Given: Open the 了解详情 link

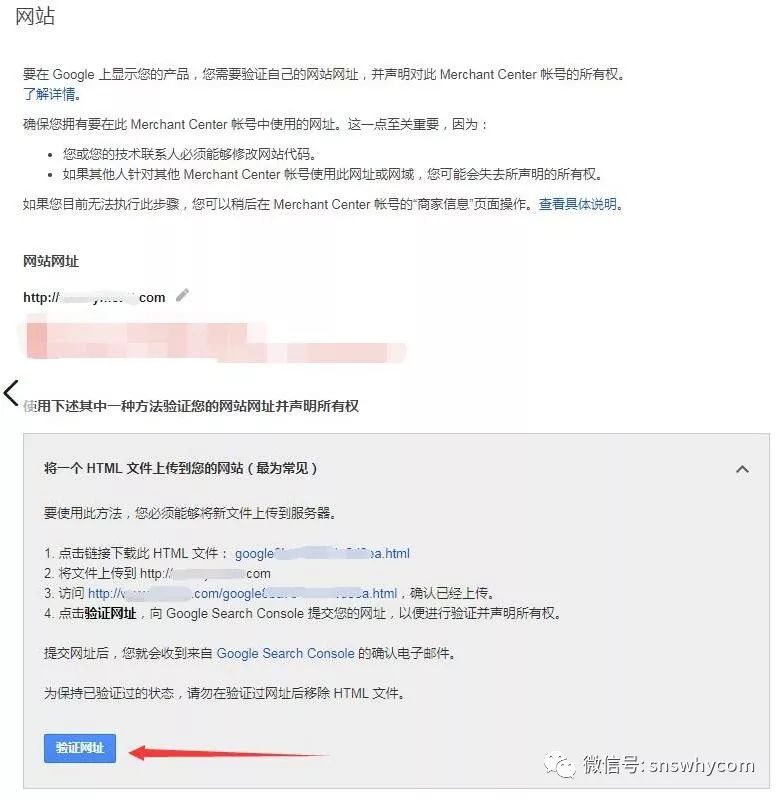Looking at the screenshot, I should click(50, 94).
